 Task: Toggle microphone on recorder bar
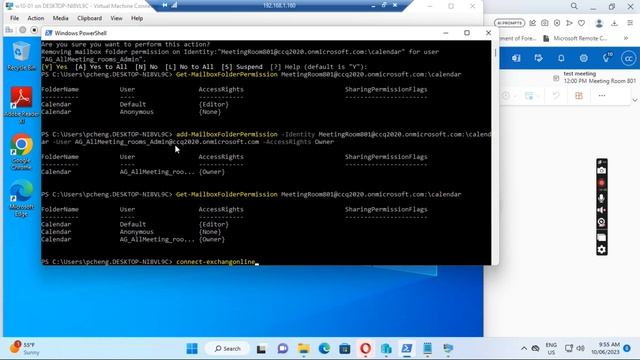(x=601, y=198)
